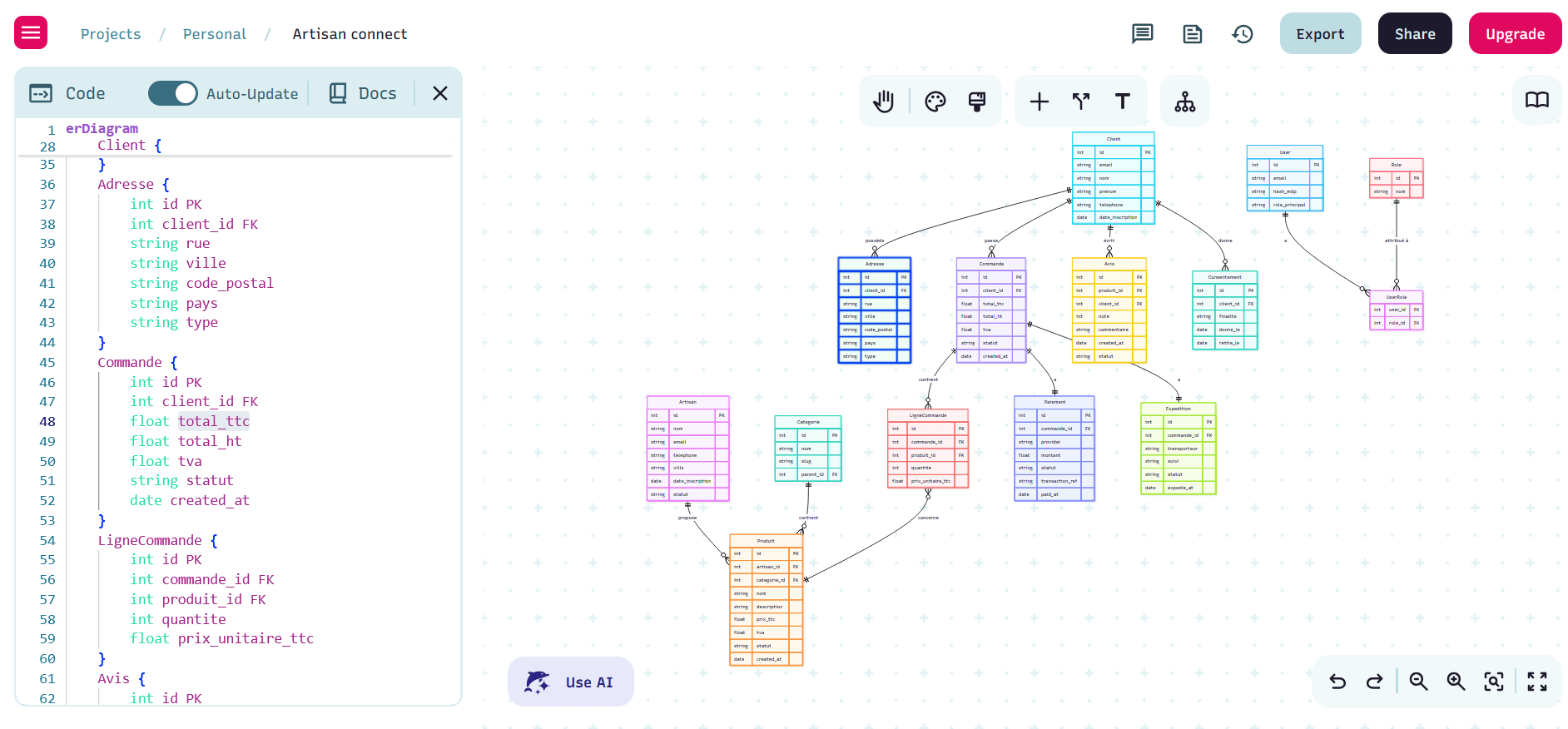Select the Avis entity in diagram
This screenshot has height=729, width=1568.
tap(1109, 310)
